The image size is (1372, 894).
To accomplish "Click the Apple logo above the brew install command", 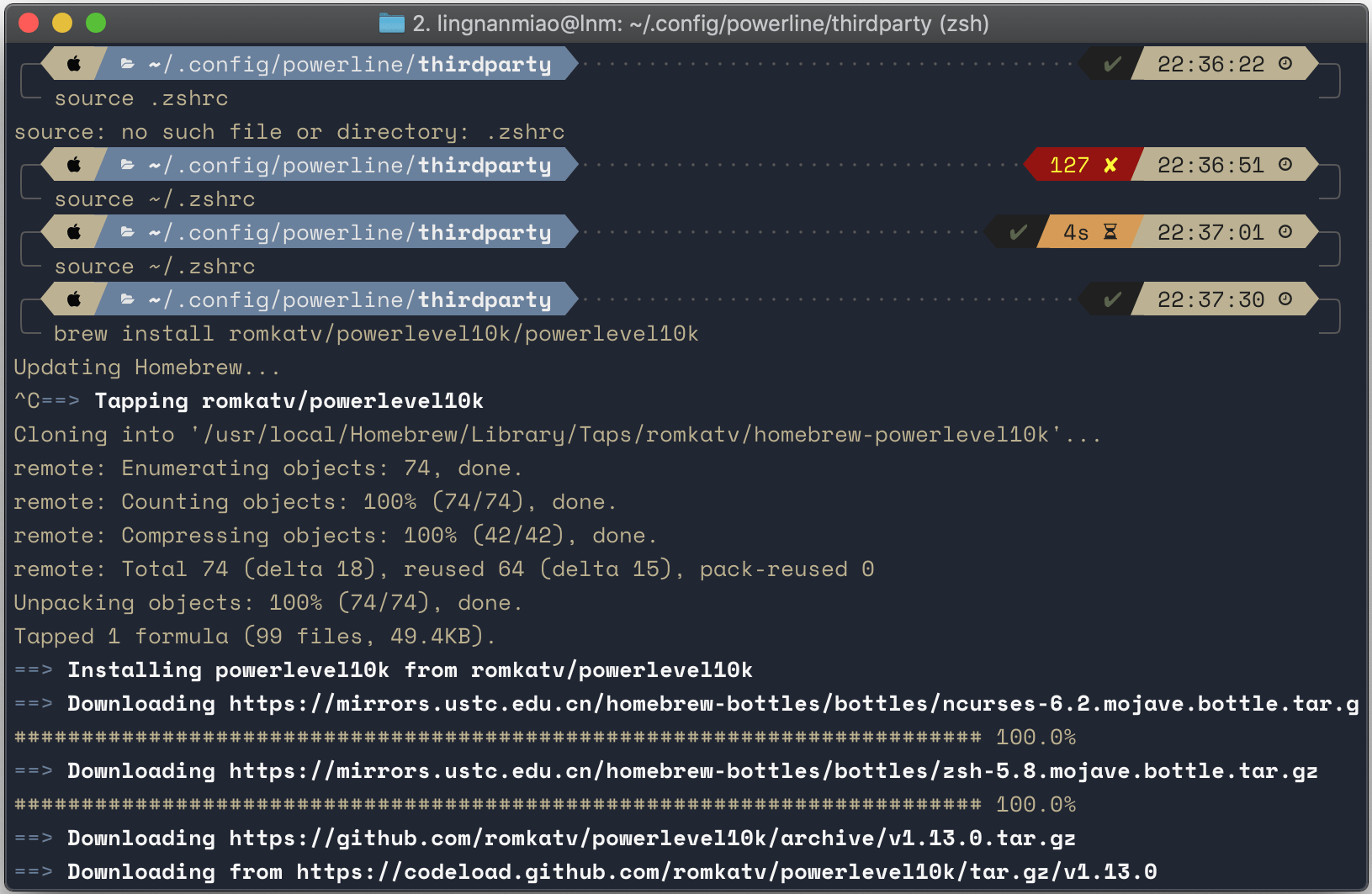I will click(74, 299).
